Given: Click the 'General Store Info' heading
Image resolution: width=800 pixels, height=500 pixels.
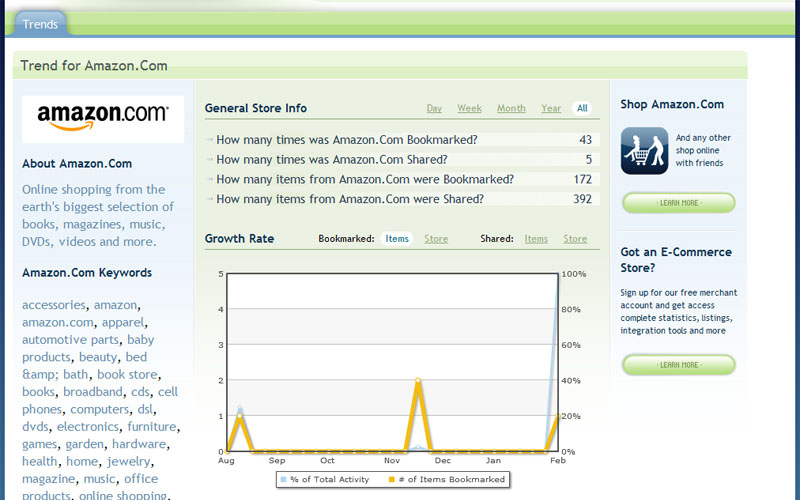Looking at the screenshot, I should (256, 108).
